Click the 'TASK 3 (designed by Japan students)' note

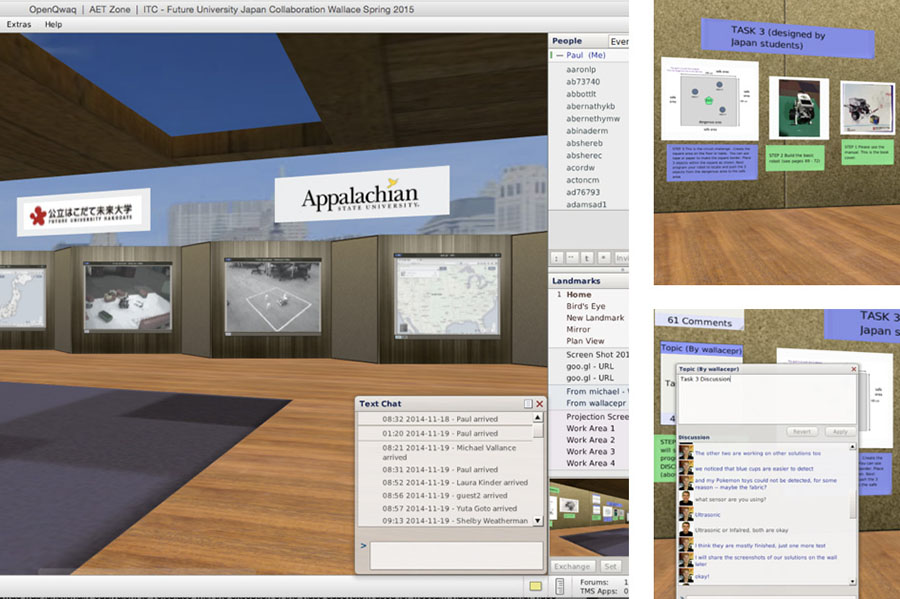point(786,37)
